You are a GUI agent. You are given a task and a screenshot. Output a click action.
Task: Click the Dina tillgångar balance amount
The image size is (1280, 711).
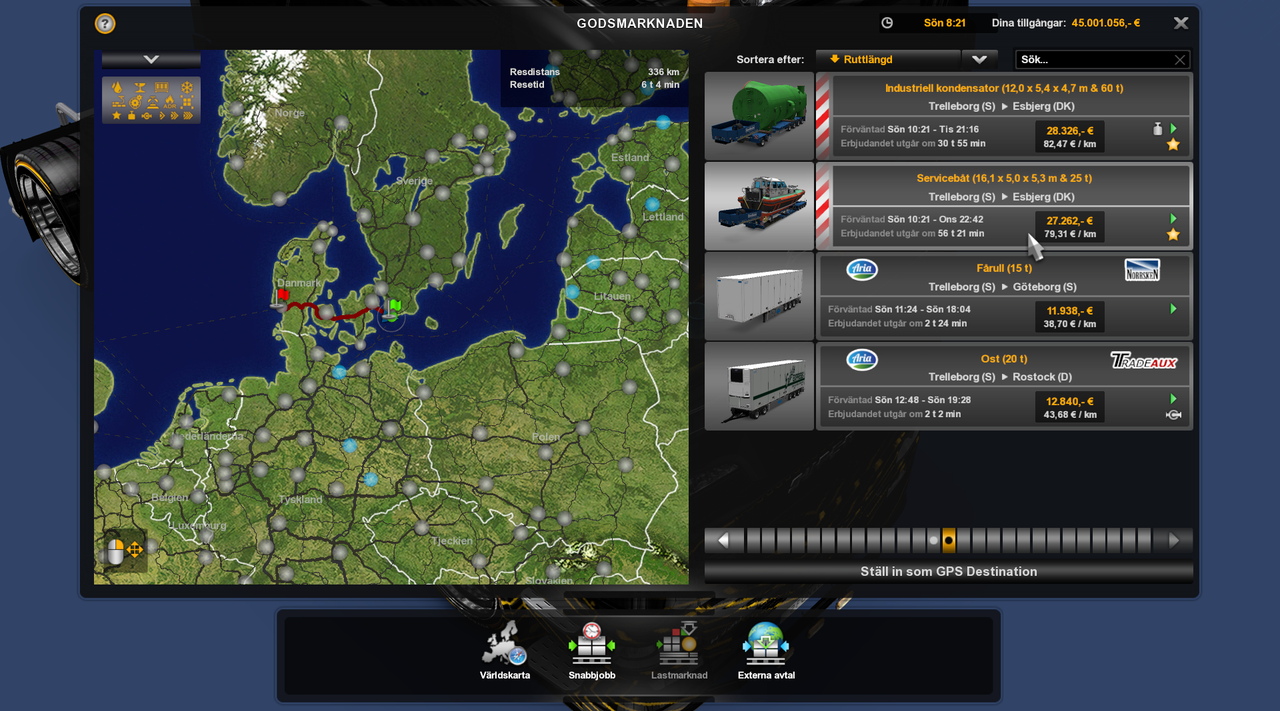[x=1106, y=23]
